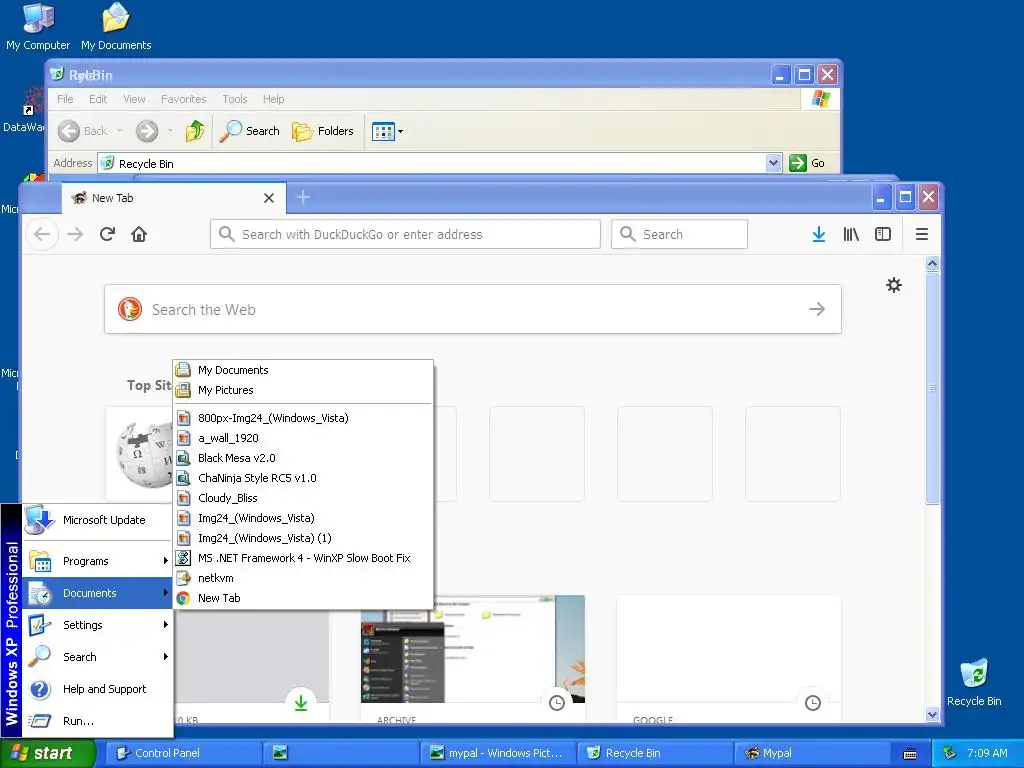This screenshot has width=1024, height=768.
Task: Focus the Search the Web field
Action: pos(473,309)
